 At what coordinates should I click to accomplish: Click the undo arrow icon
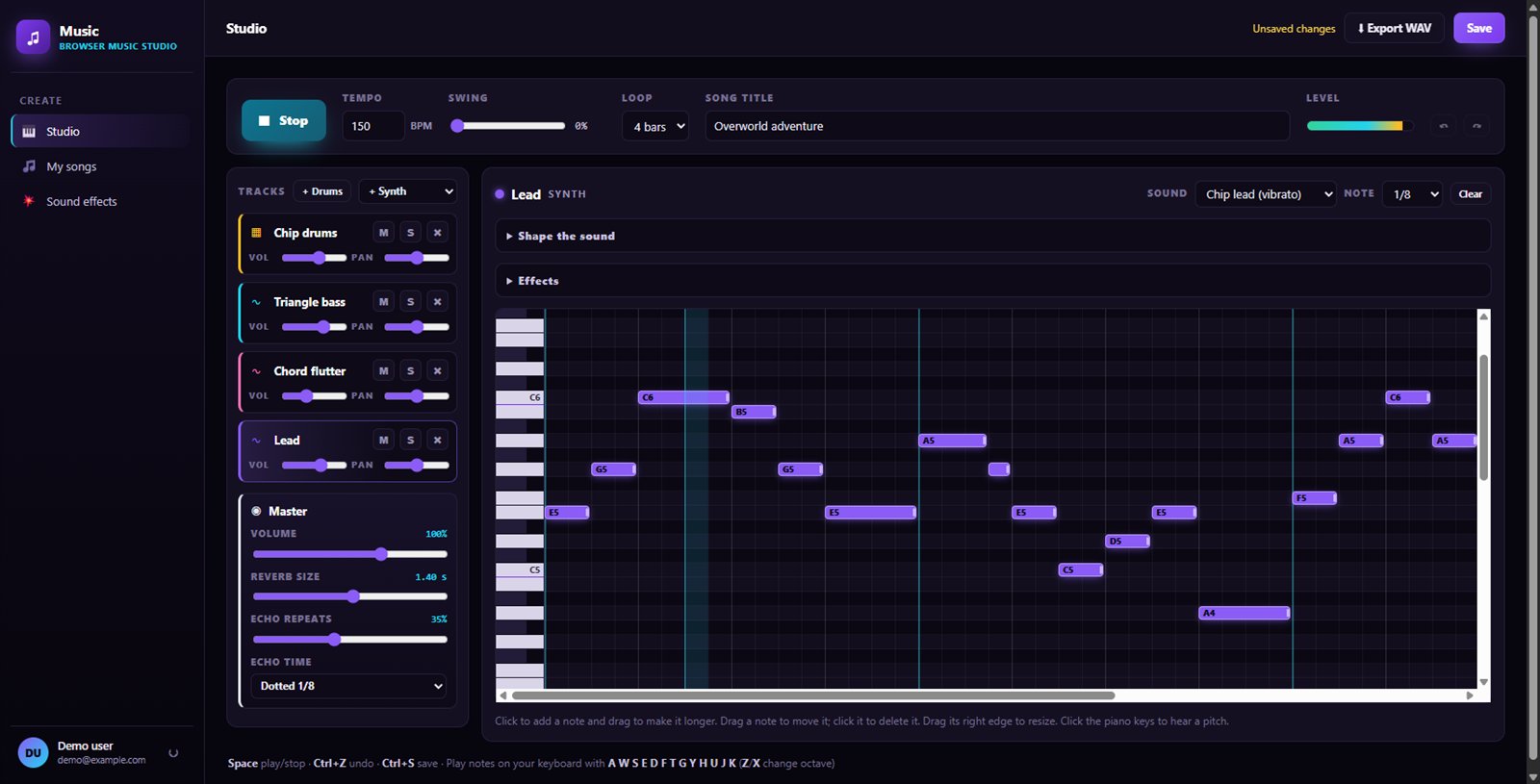(1443, 126)
